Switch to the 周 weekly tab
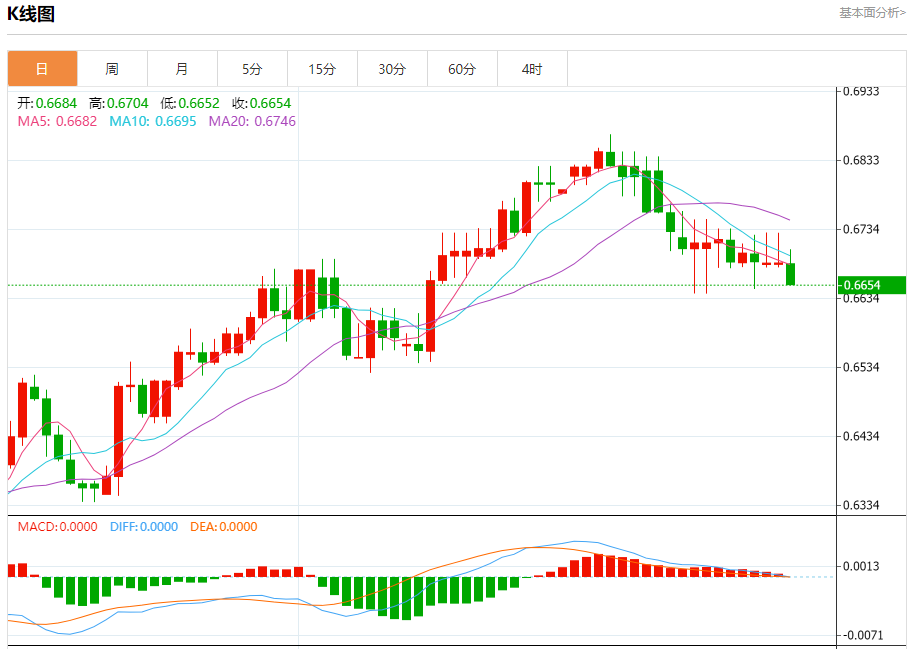The width and height of the screenshot is (912, 649). click(x=112, y=69)
